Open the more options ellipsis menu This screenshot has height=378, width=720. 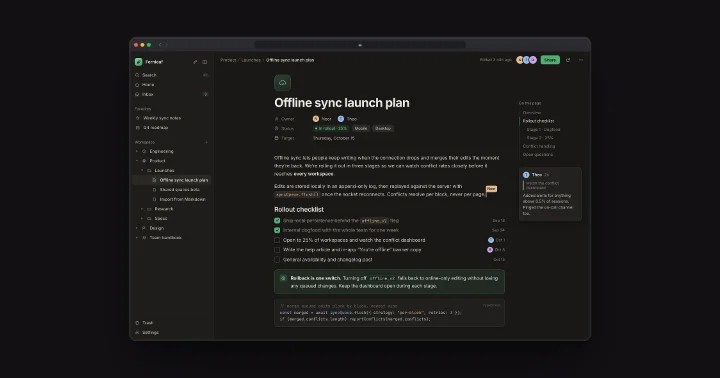581,60
